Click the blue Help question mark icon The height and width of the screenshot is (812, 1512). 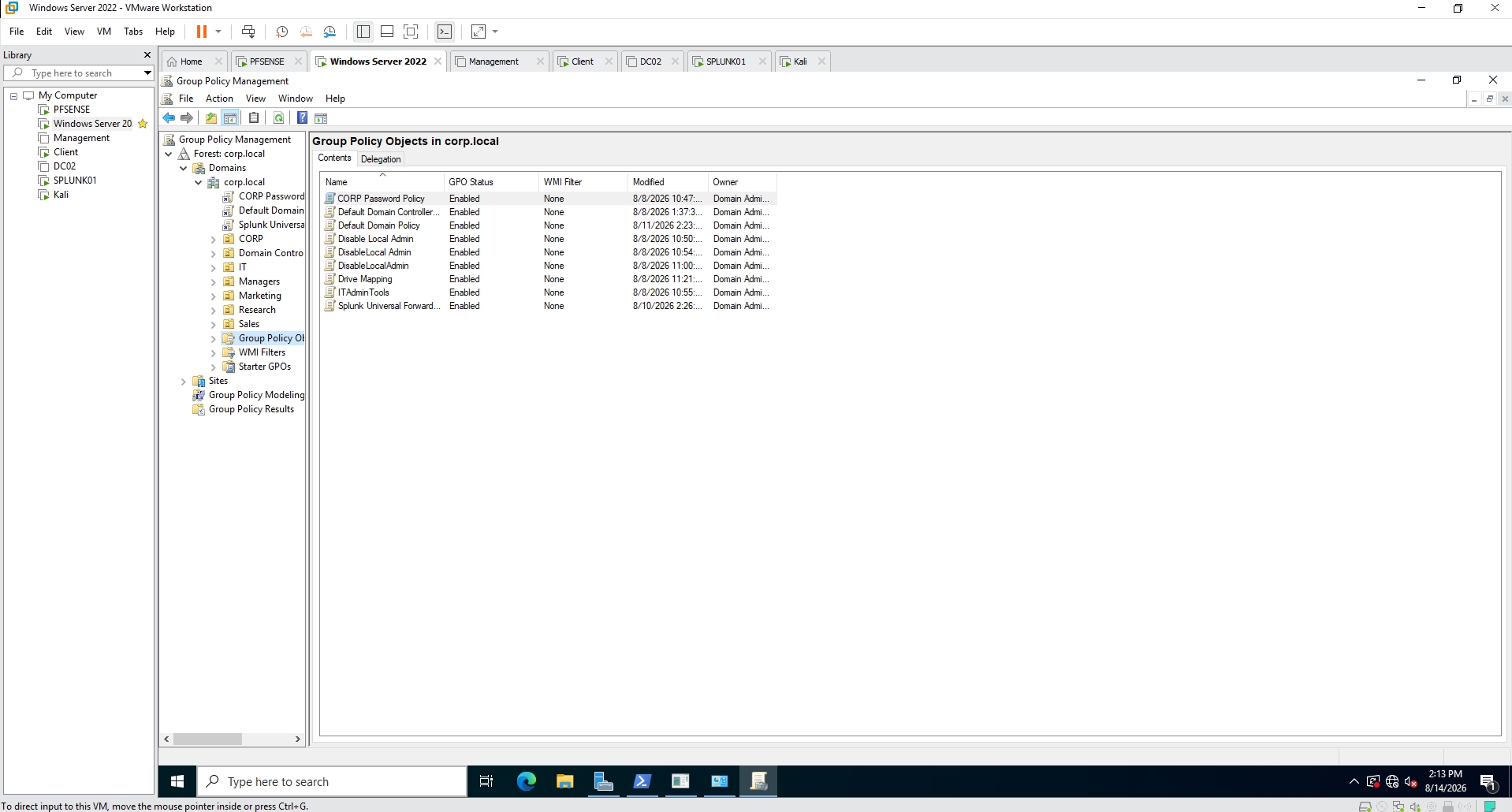(x=302, y=118)
